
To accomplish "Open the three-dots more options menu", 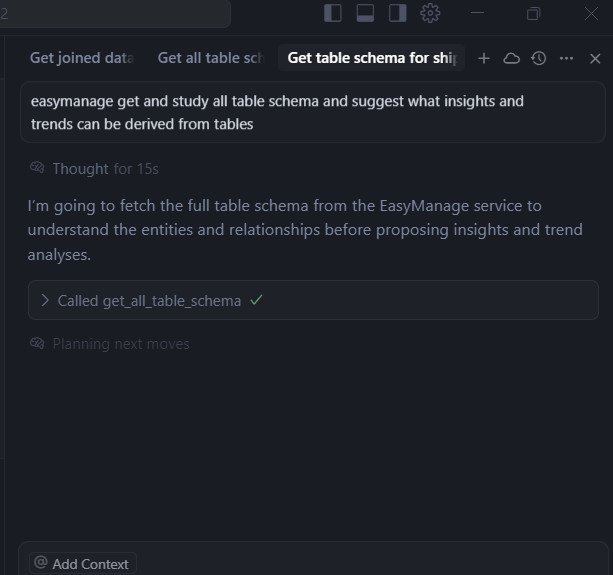I will click(x=566, y=58).
